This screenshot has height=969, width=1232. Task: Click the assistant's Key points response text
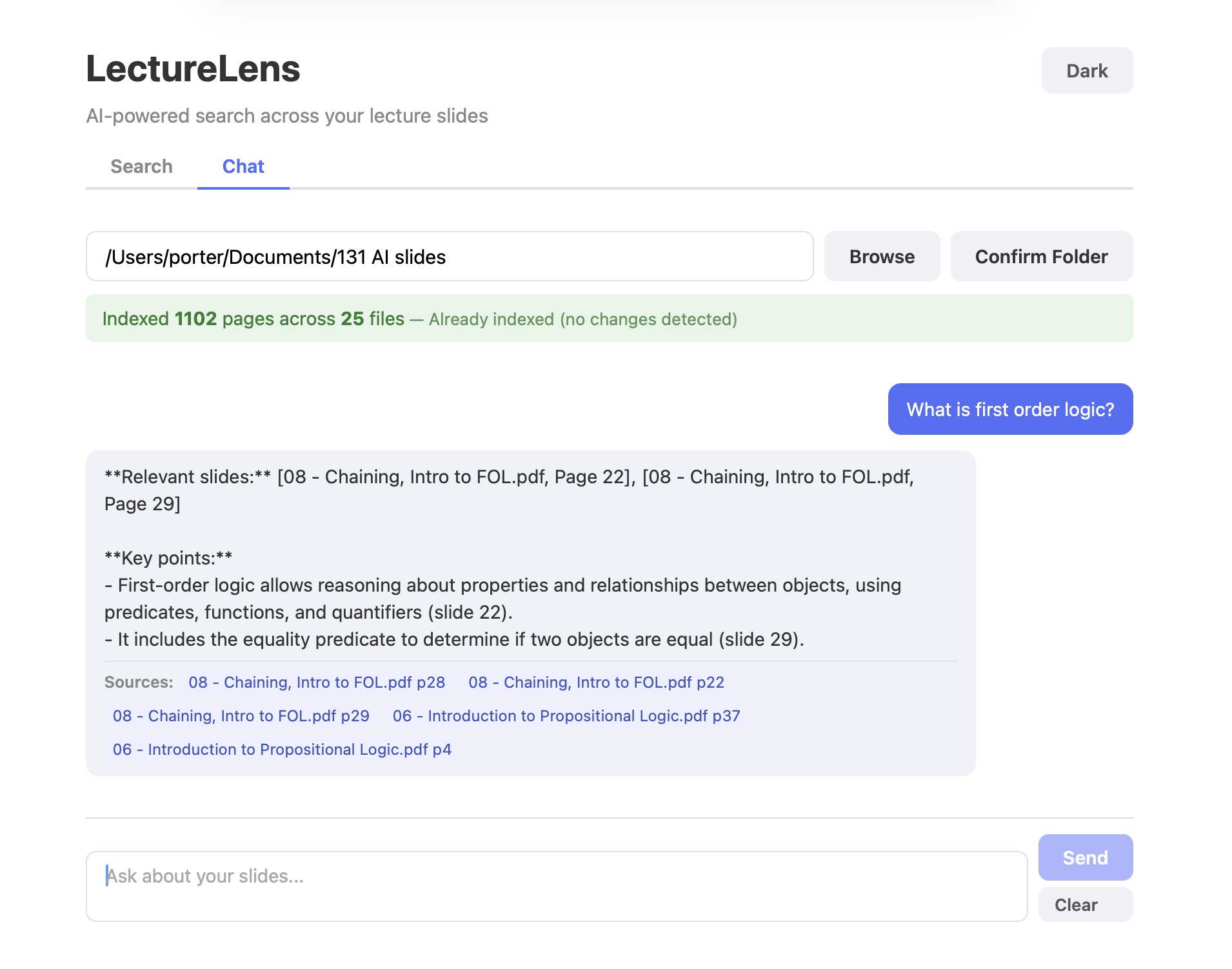coord(502,599)
